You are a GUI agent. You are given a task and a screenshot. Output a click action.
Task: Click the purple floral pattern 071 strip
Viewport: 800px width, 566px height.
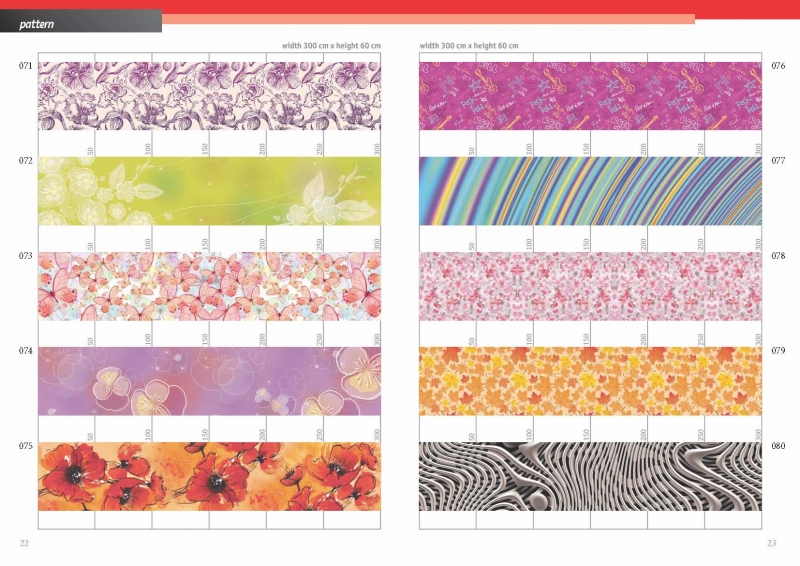pos(209,96)
